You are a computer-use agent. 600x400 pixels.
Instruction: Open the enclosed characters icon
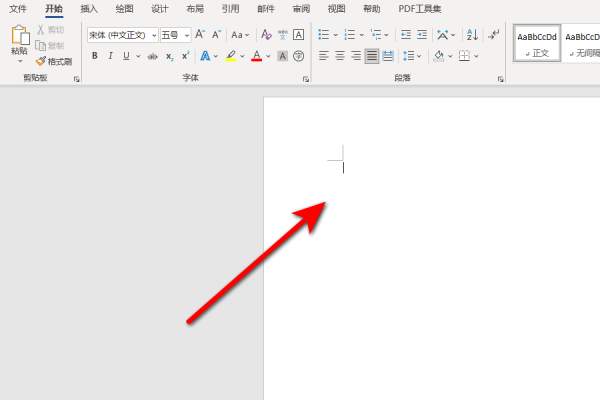coord(298,56)
